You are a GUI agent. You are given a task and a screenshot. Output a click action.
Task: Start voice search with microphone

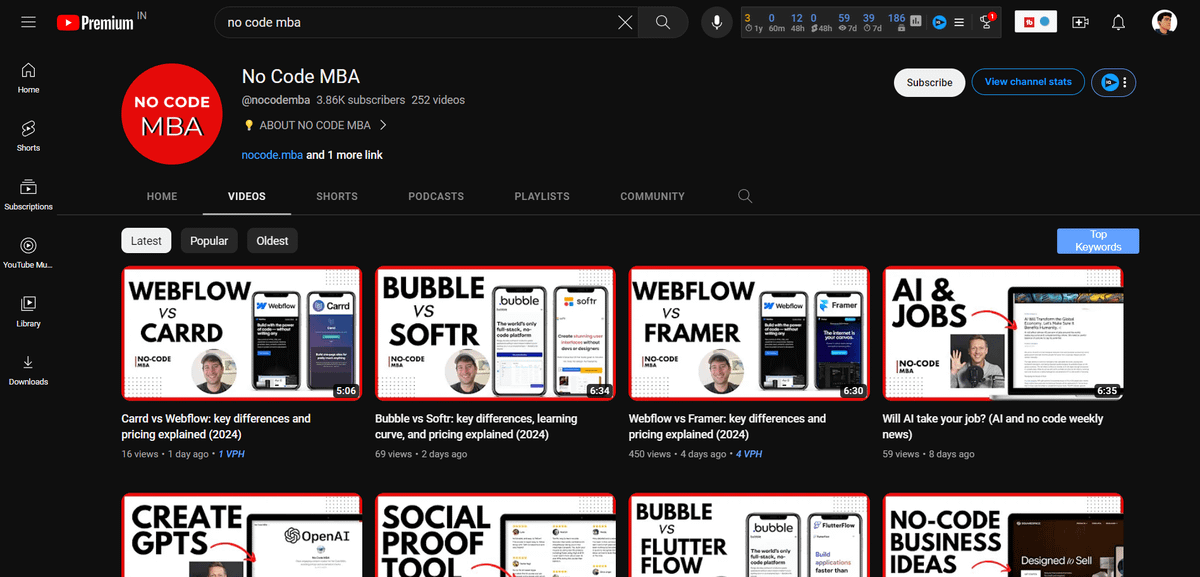(x=716, y=22)
